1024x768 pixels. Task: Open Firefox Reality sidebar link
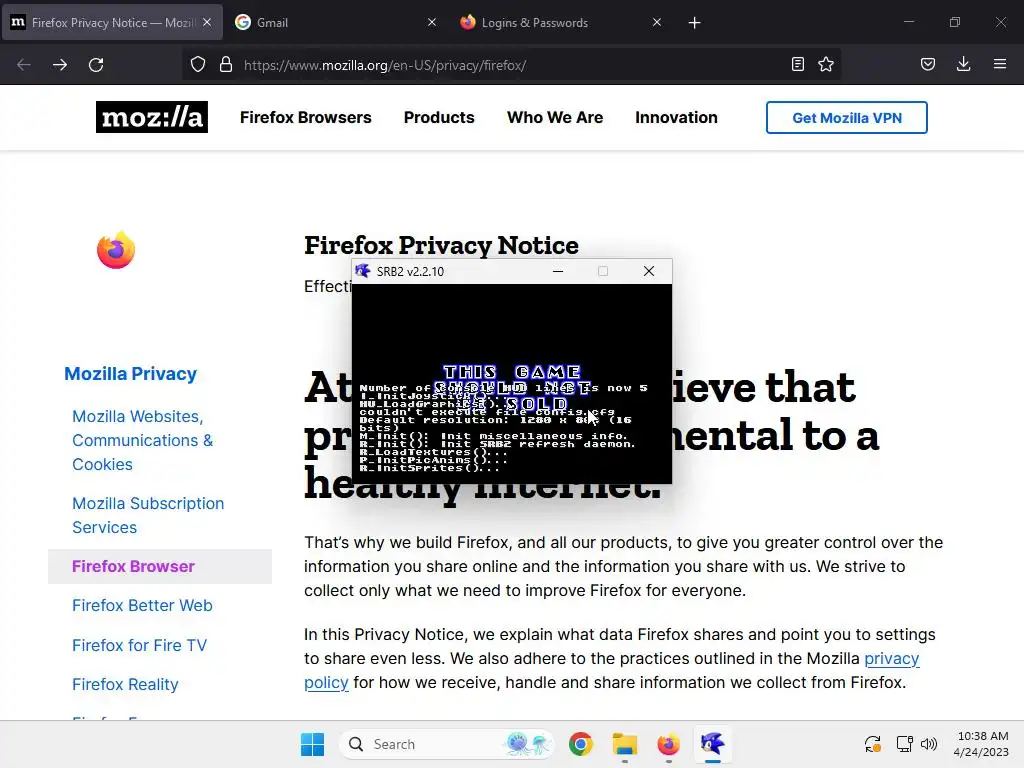125,684
